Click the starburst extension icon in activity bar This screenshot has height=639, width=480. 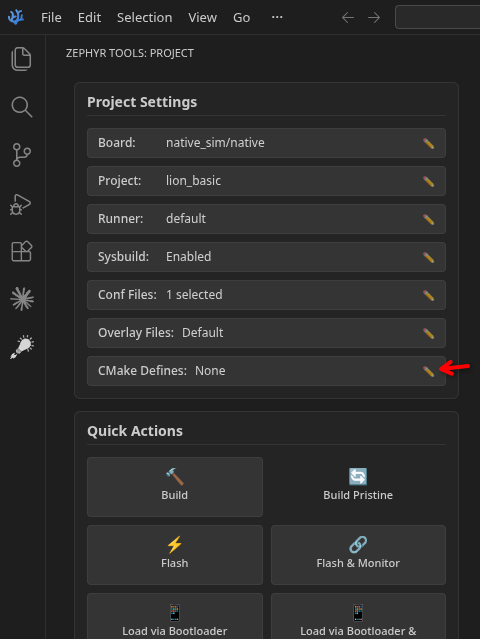point(22,299)
